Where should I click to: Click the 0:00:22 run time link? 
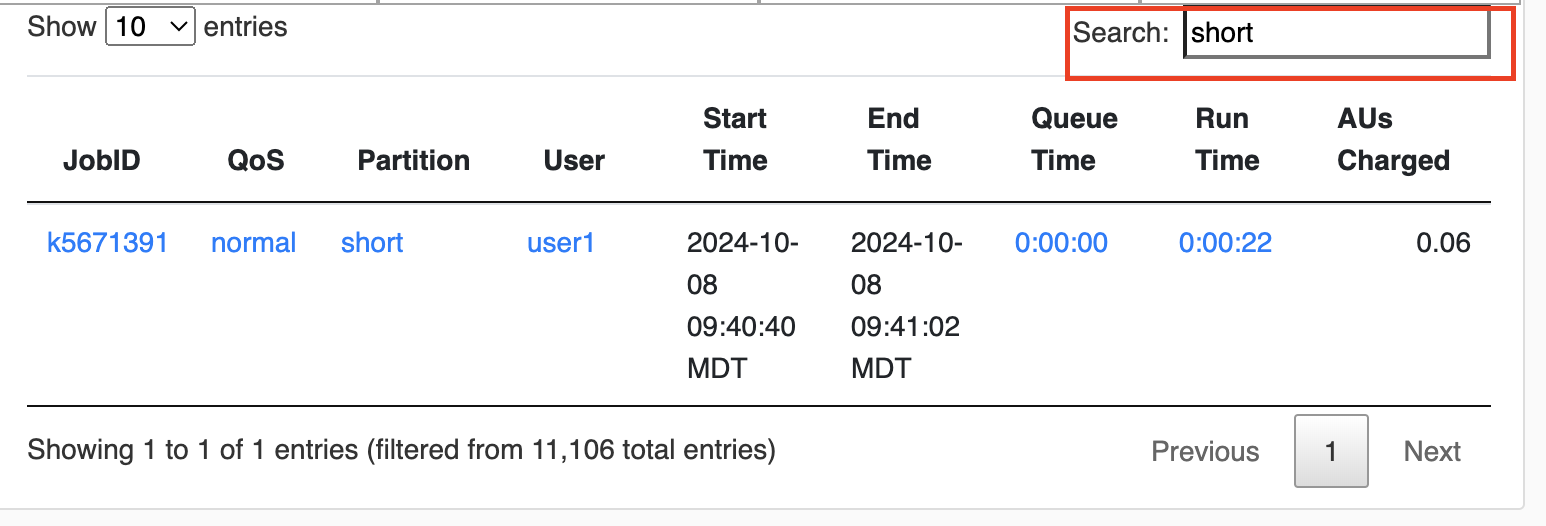pos(1225,243)
